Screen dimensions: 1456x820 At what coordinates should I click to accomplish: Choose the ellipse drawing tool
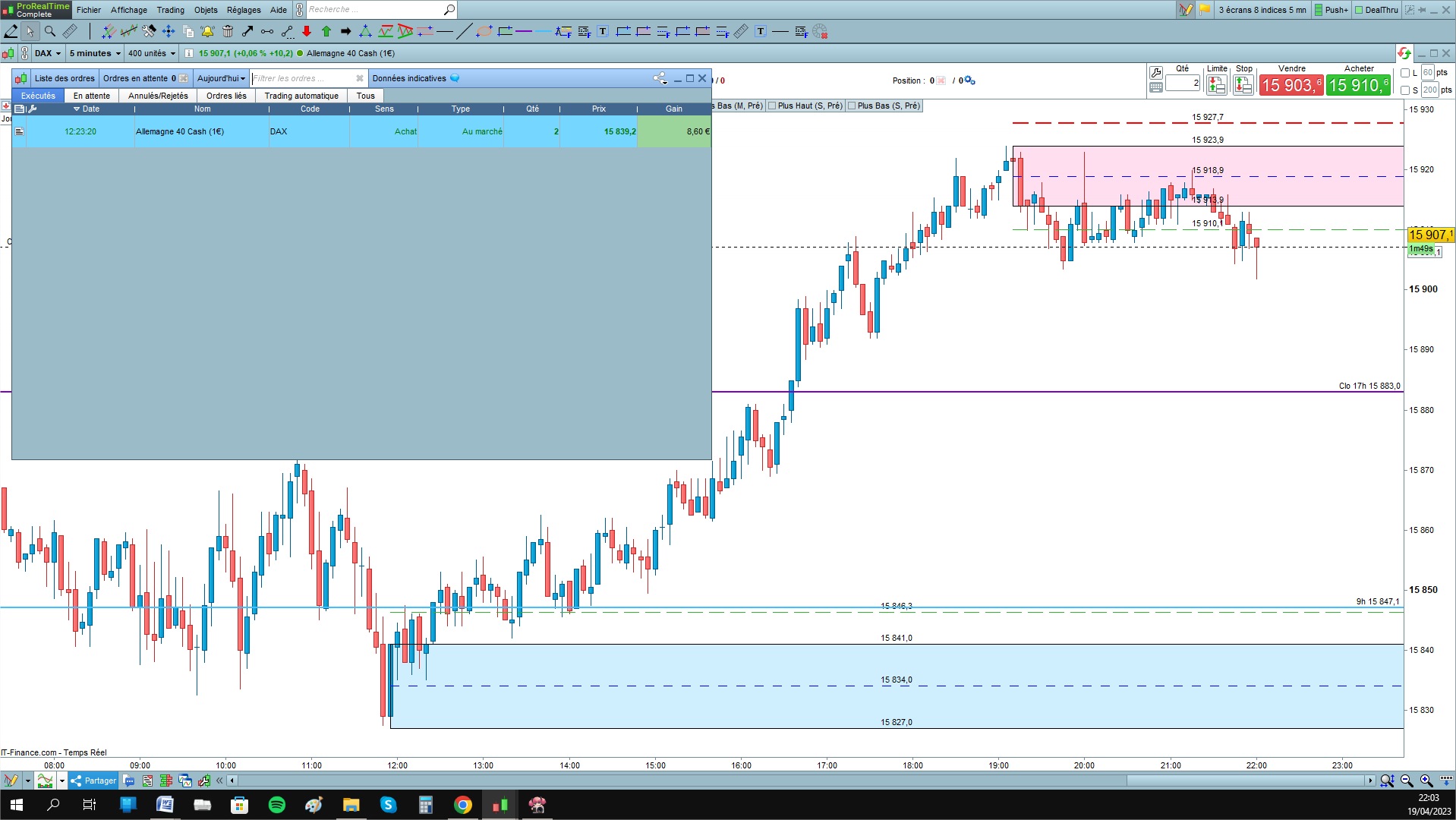[x=484, y=31]
